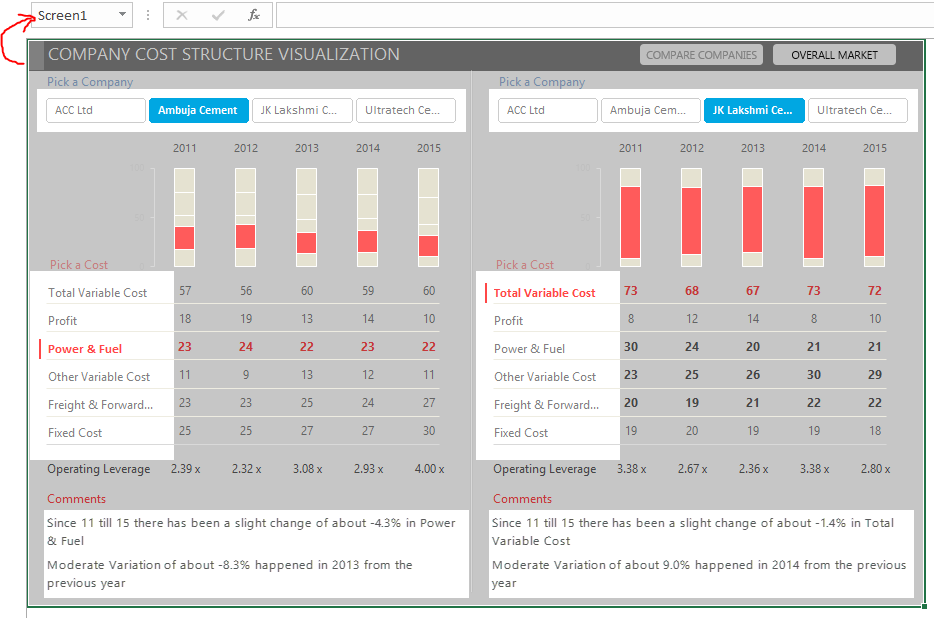Click left Total Variable Cost 2011 value 57

pos(185,291)
